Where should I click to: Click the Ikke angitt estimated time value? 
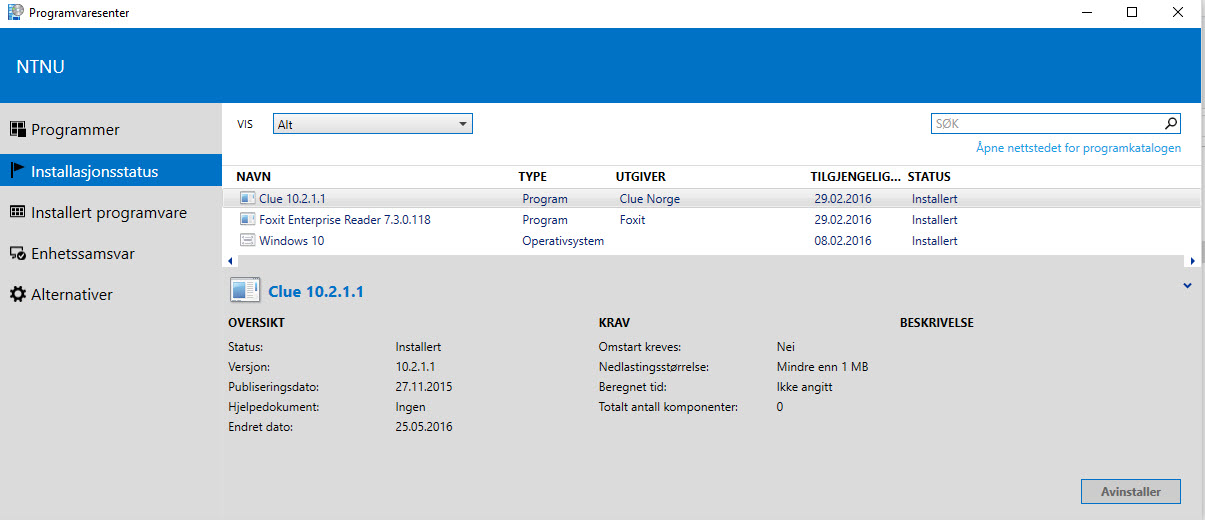click(x=805, y=387)
